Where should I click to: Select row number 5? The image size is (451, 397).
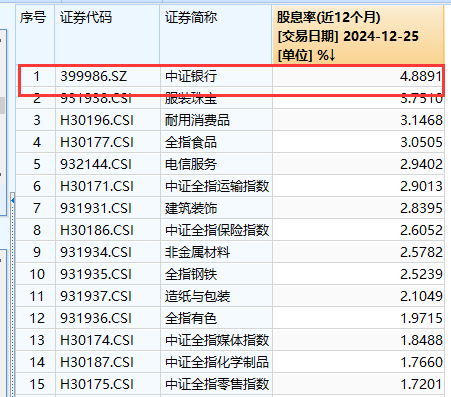click(x=37, y=164)
